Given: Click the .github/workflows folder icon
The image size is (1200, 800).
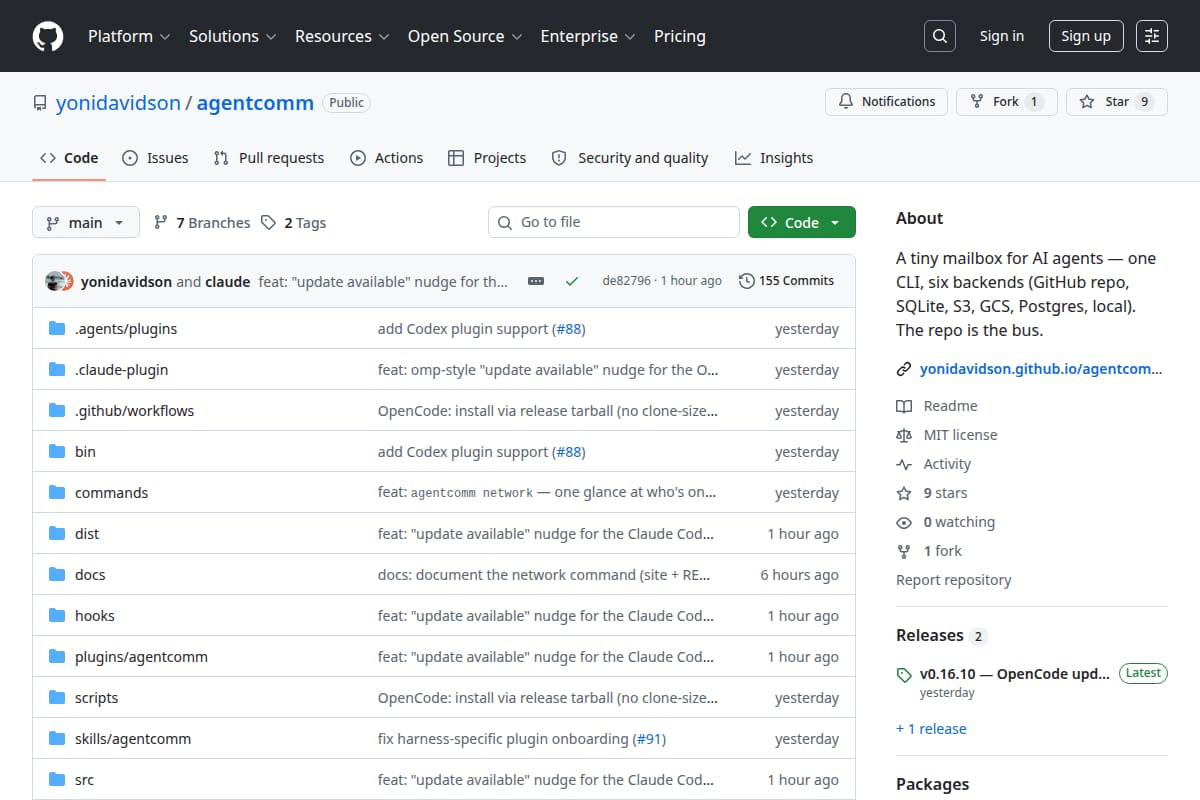Looking at the screenshot, I should click(57, 411).
